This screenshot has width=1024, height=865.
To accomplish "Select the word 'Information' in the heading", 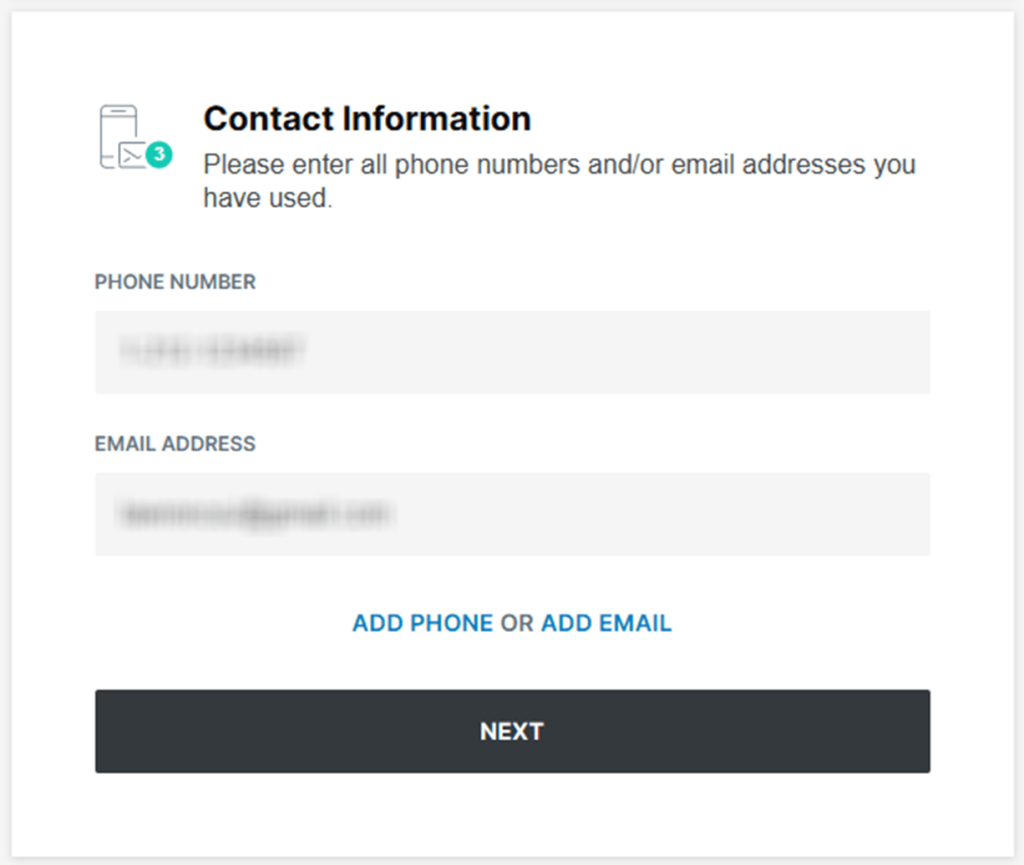I will tap(436, 119).
